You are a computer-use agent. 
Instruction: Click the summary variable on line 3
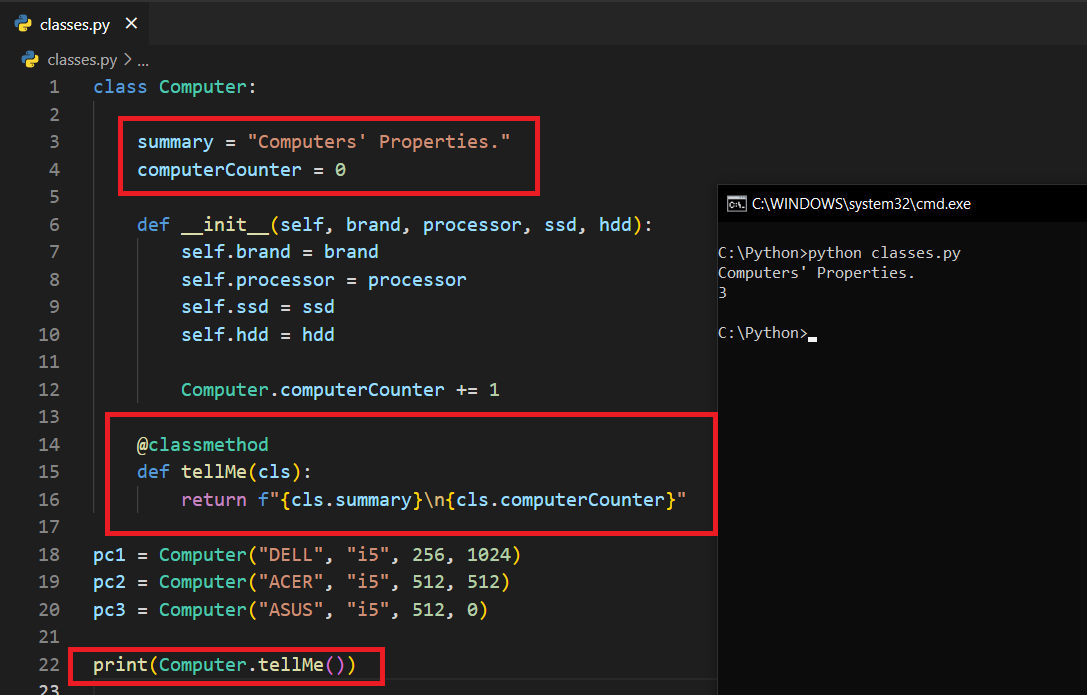coord(175,142)
